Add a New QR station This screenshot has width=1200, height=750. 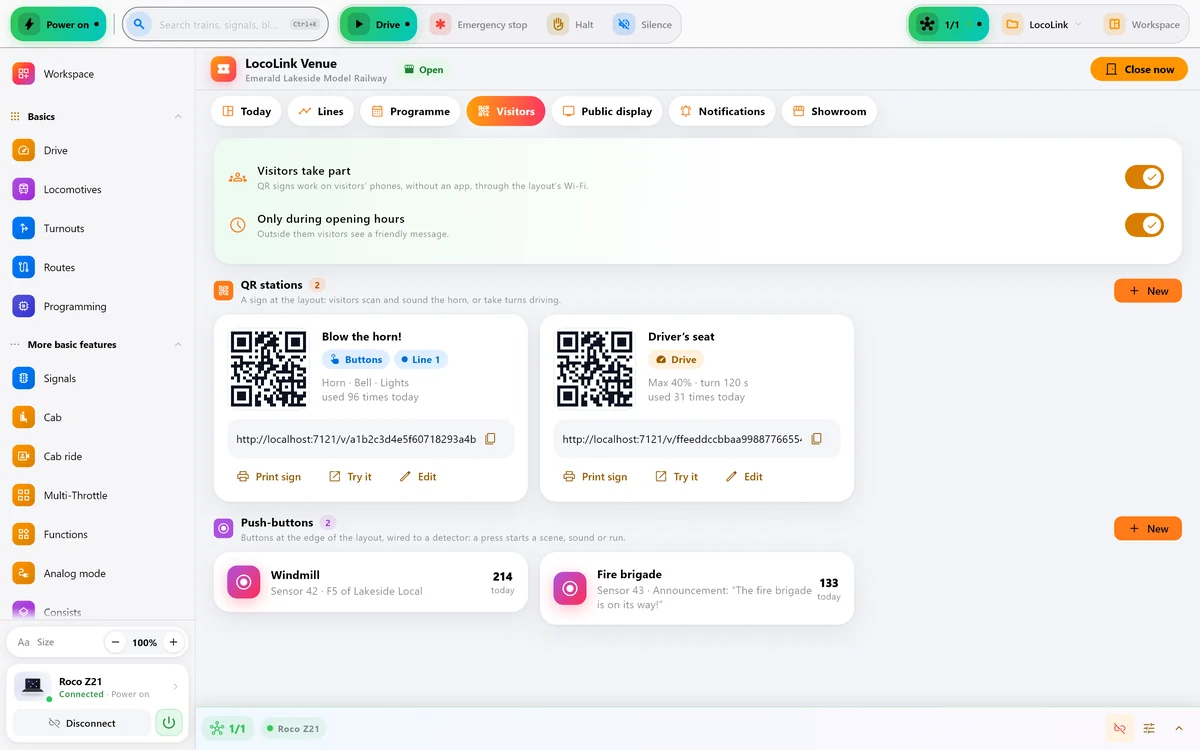1148,291
